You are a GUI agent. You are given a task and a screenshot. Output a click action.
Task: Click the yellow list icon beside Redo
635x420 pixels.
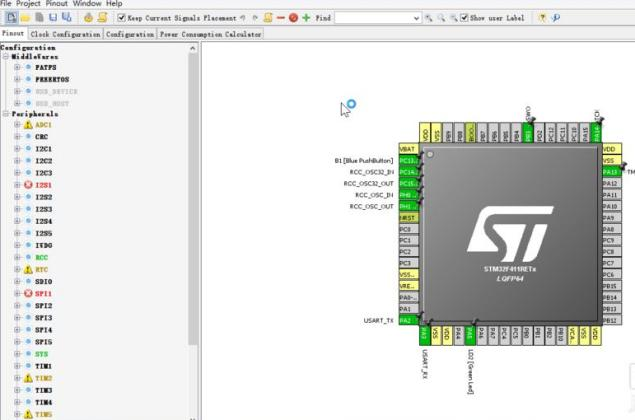pos(268,17)
